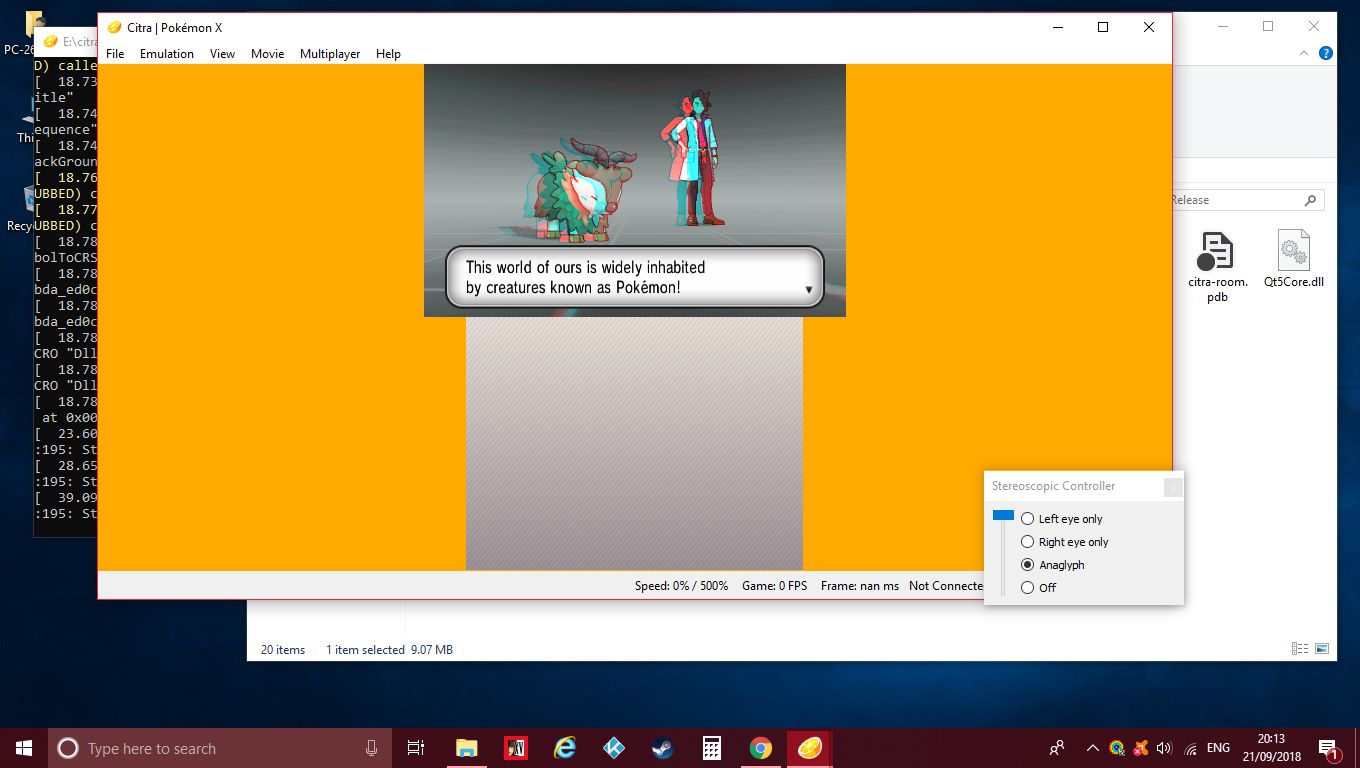Open the View menu in Citra
Screen dimensions: 1360x768
coord(222,54)
